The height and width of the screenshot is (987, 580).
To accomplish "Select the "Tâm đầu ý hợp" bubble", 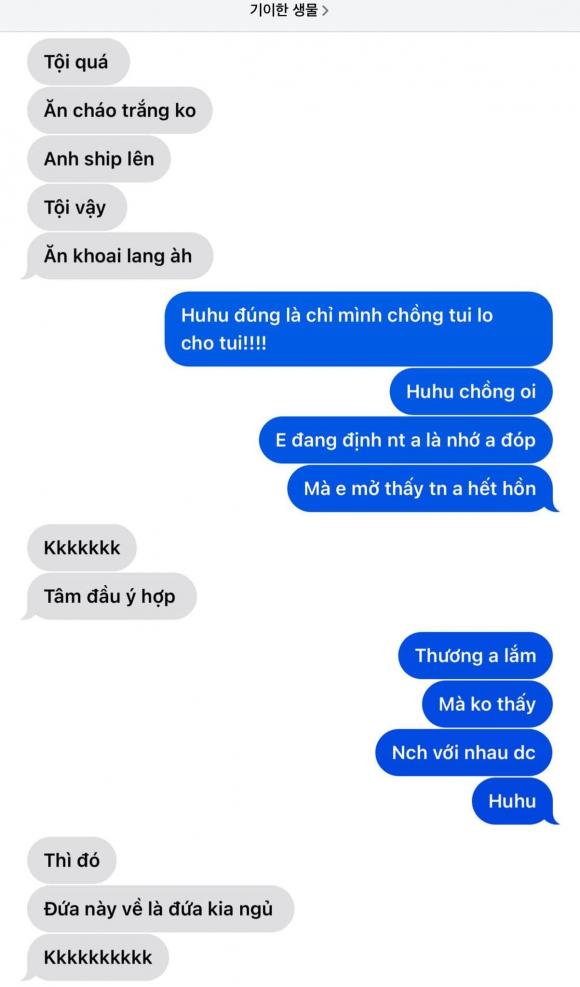I will pos(110,596).
